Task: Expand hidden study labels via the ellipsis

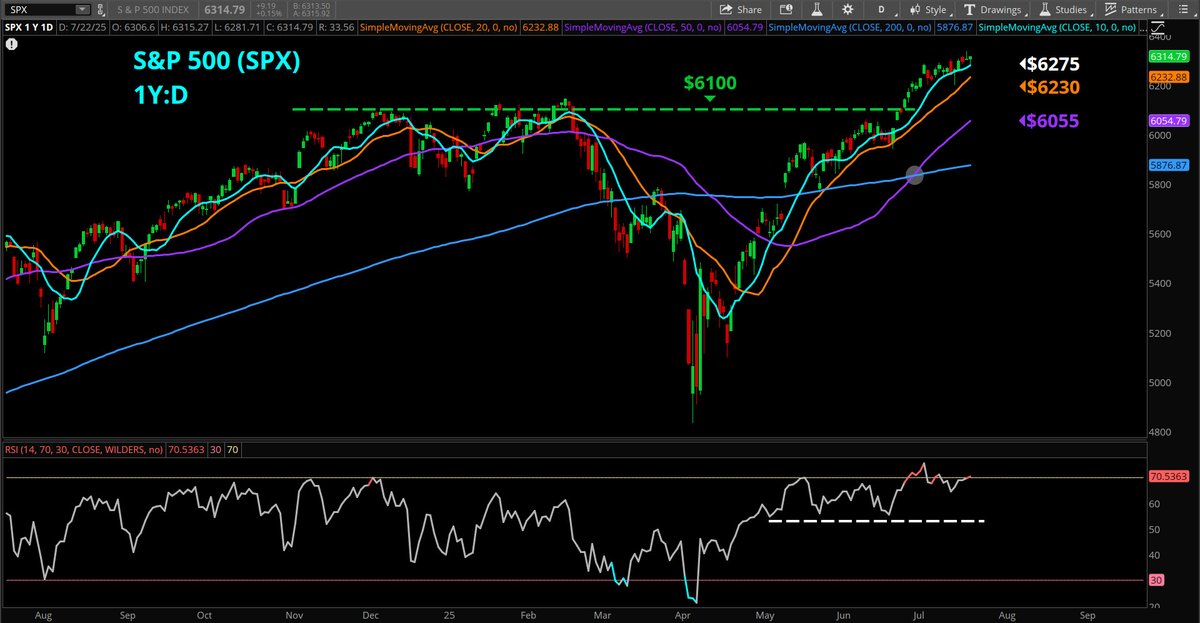Action: [x=1143, y=28]
